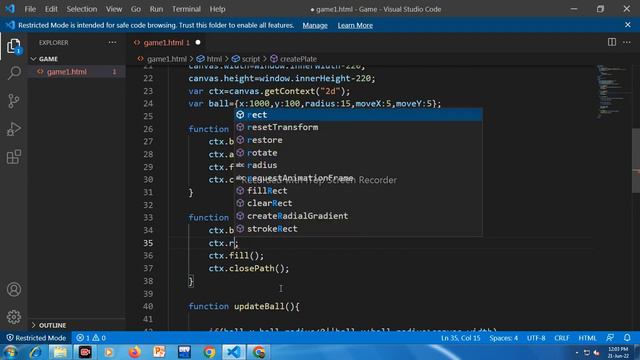Choose fillRect suggestion
This screenshot has width=640, height=360.
358,191
